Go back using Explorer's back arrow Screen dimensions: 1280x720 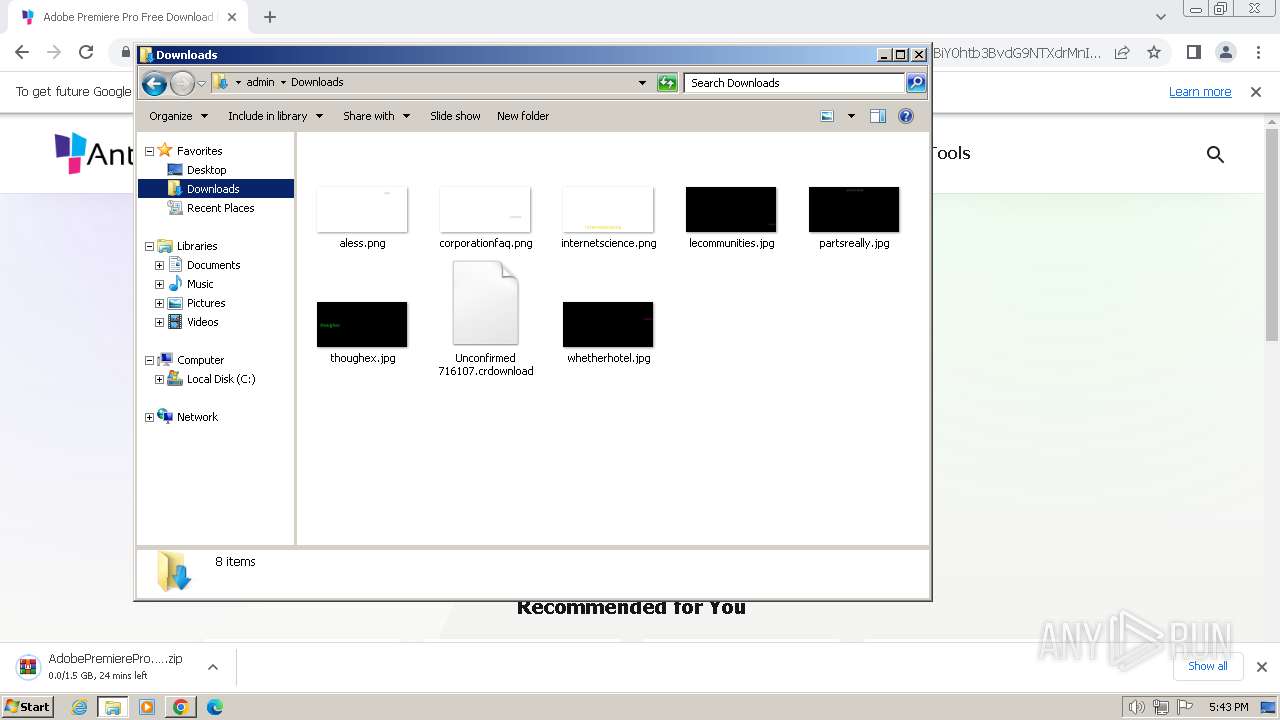154,83
